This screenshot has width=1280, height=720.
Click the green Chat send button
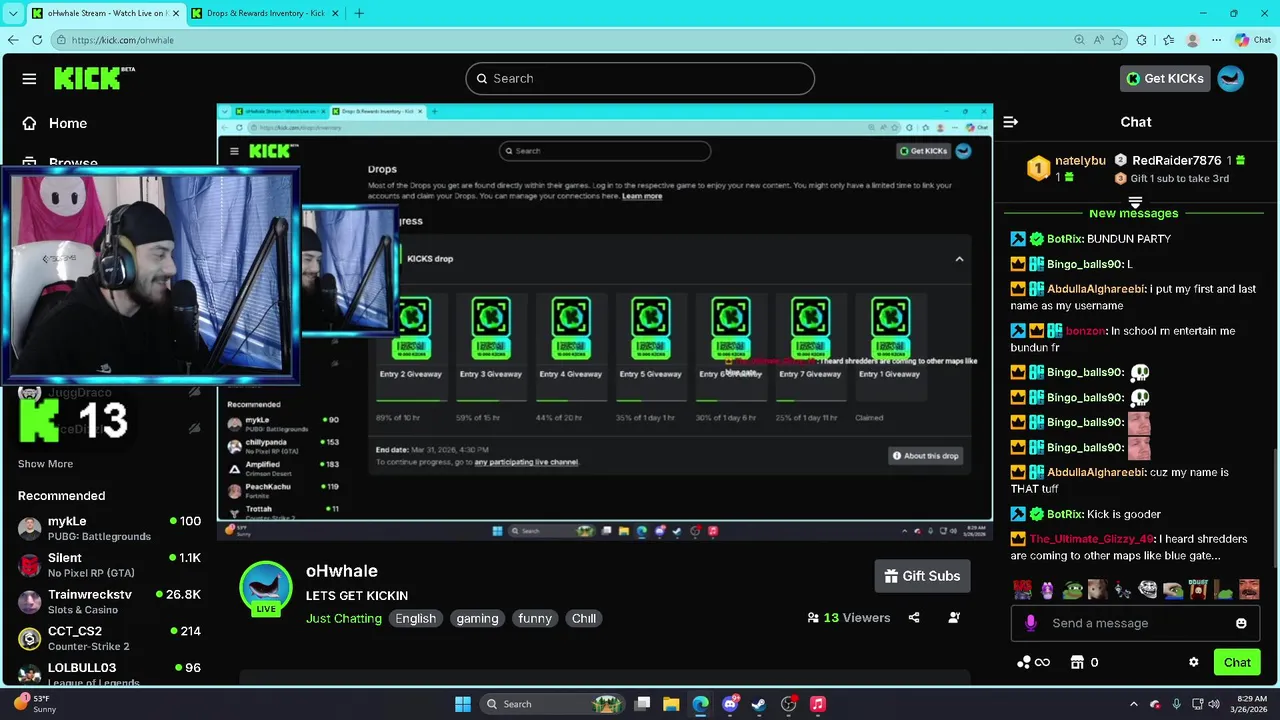click(x=1237, y=662)
